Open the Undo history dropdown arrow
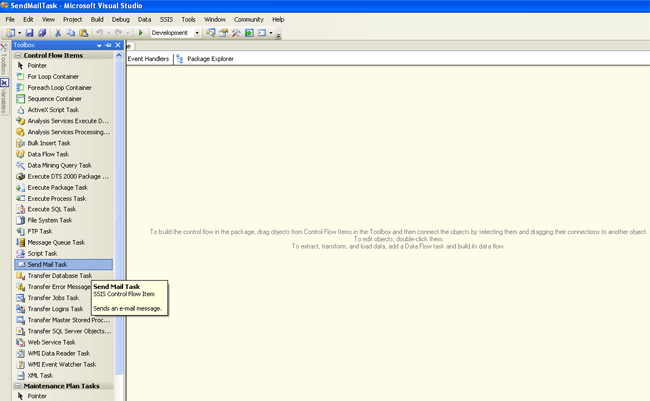 (109, 33)
